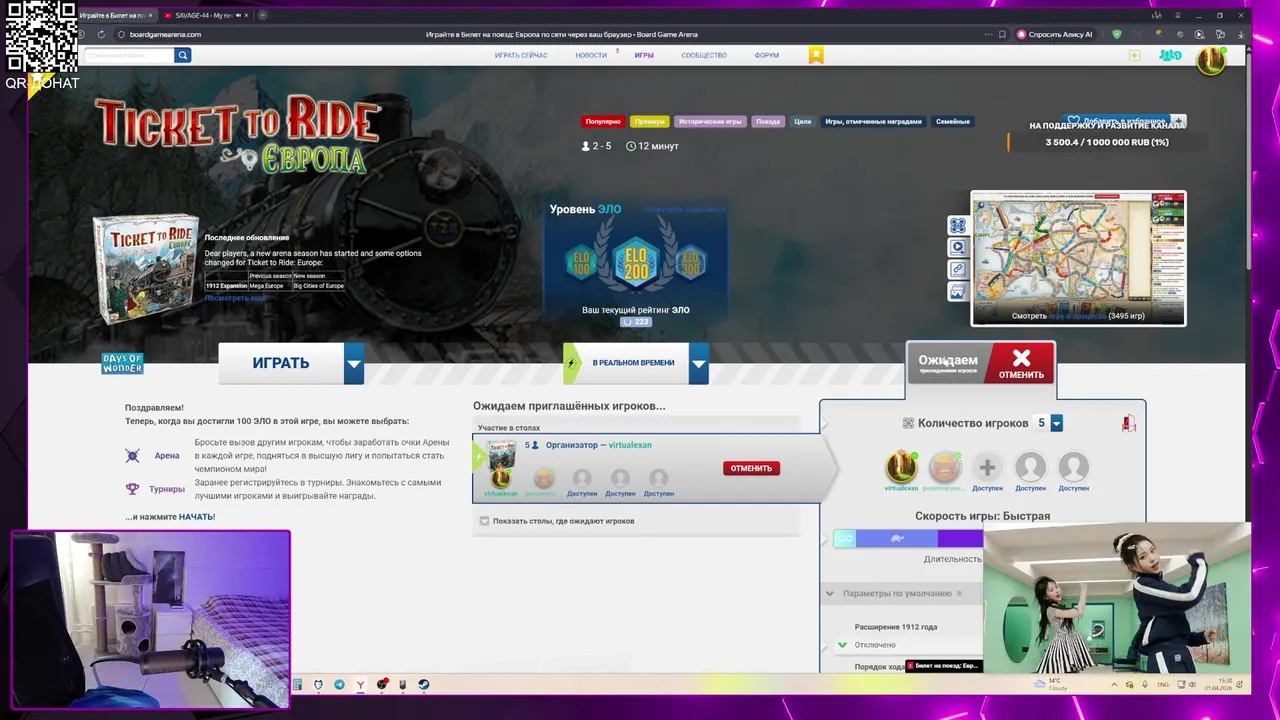Click the Ticket to Ride Europe box image

(x=146, y=270)
